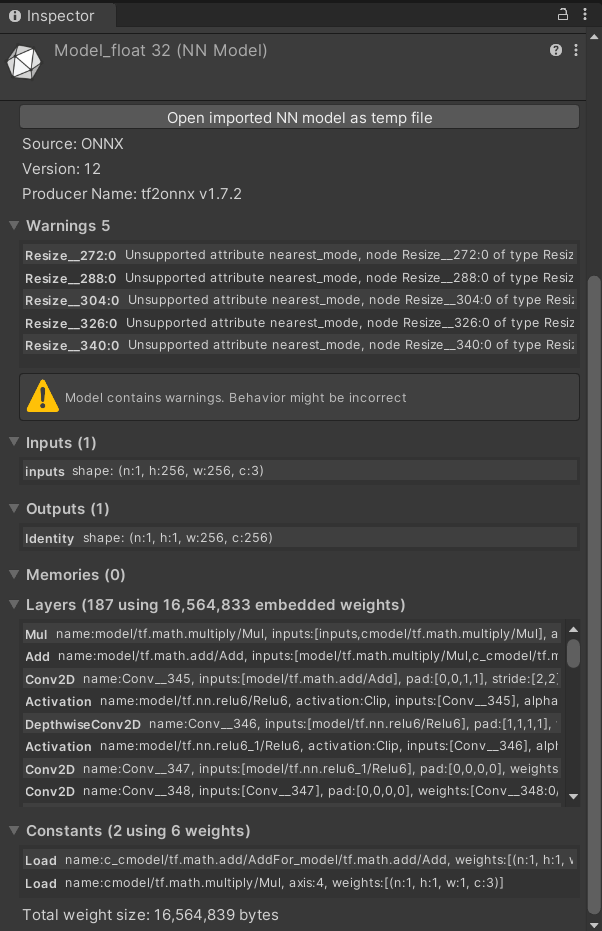Collapse the Memories (0) foldout

pyautogui.click(x=14, y=574)
